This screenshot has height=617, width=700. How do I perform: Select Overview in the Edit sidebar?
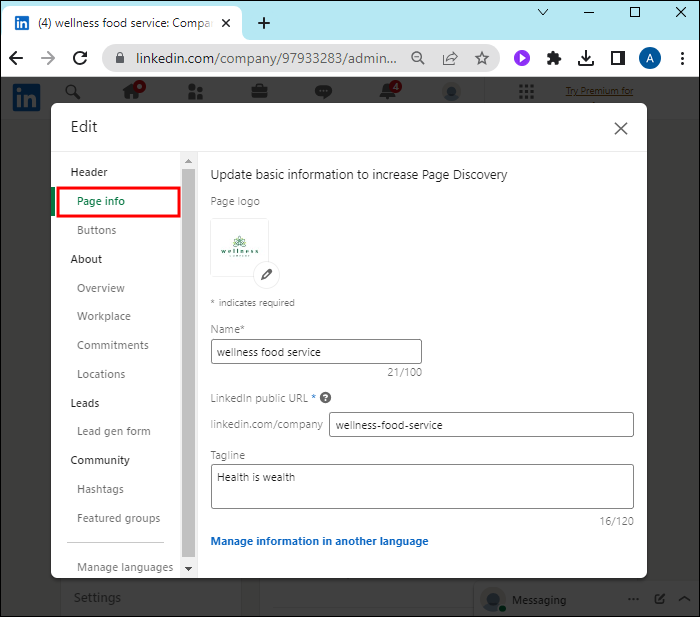(x=101, y=288)
